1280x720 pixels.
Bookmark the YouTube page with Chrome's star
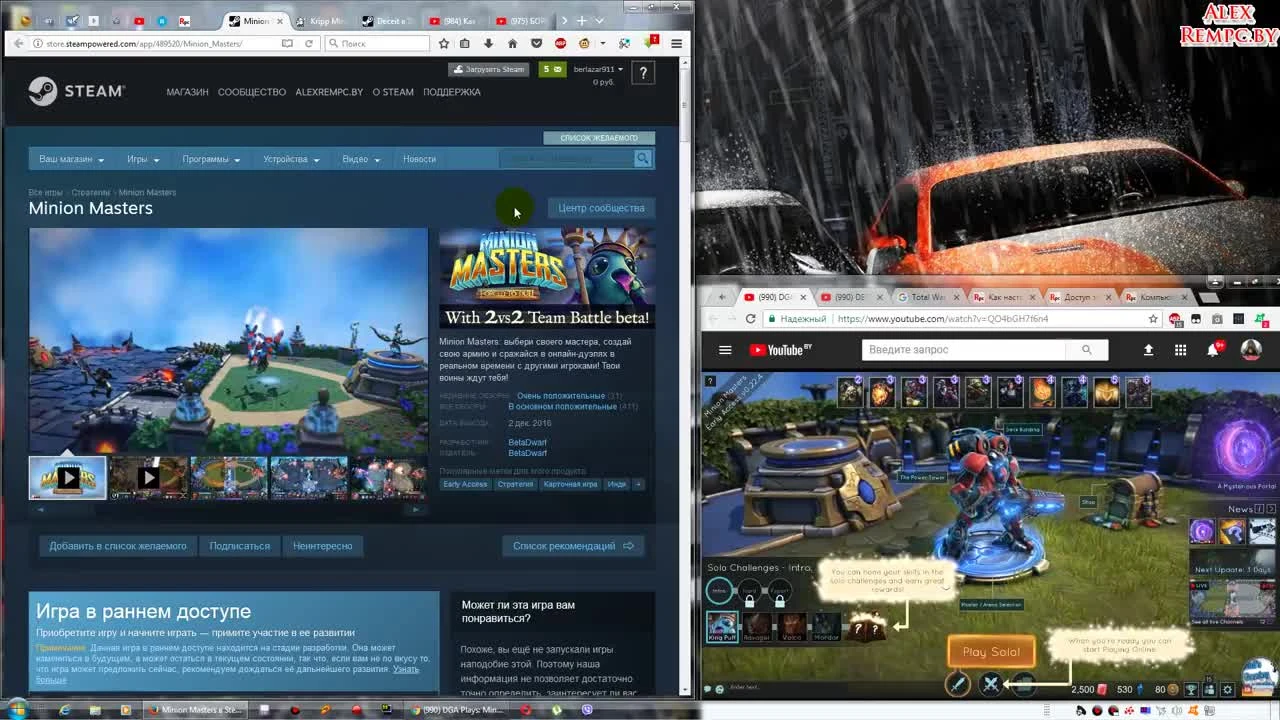pyautogui.click(x=1153, y=319)
